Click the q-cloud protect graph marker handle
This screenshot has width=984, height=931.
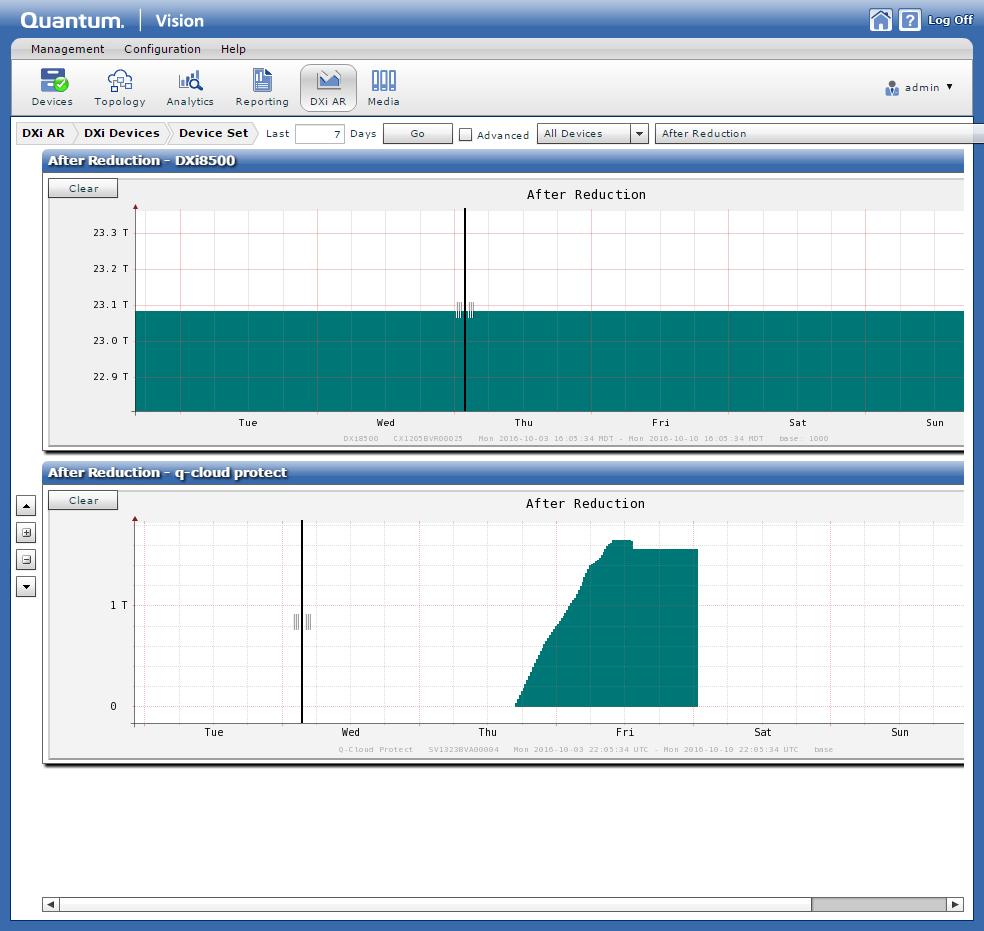coord(302,622)
